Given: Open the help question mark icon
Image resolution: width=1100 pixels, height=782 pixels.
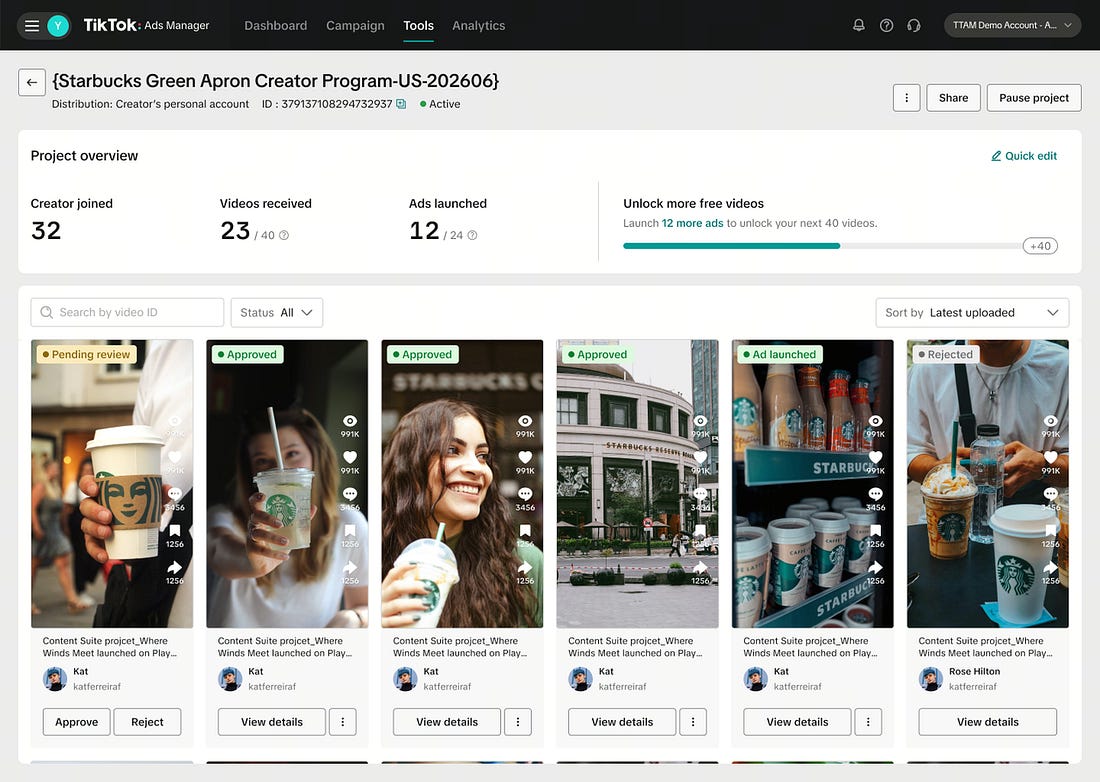Looking at the screenshot, I should [x=887, y=25].
